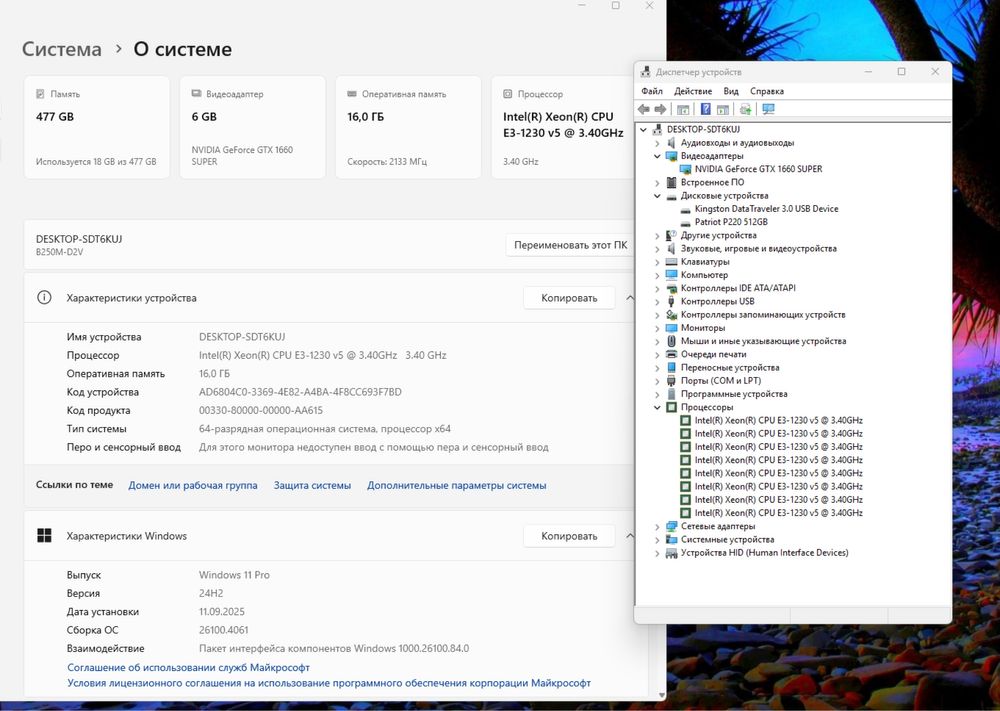
Task: Click the computer icon of the DESKTOP-SDT6KUJ tree root
Action: point(657,129)
